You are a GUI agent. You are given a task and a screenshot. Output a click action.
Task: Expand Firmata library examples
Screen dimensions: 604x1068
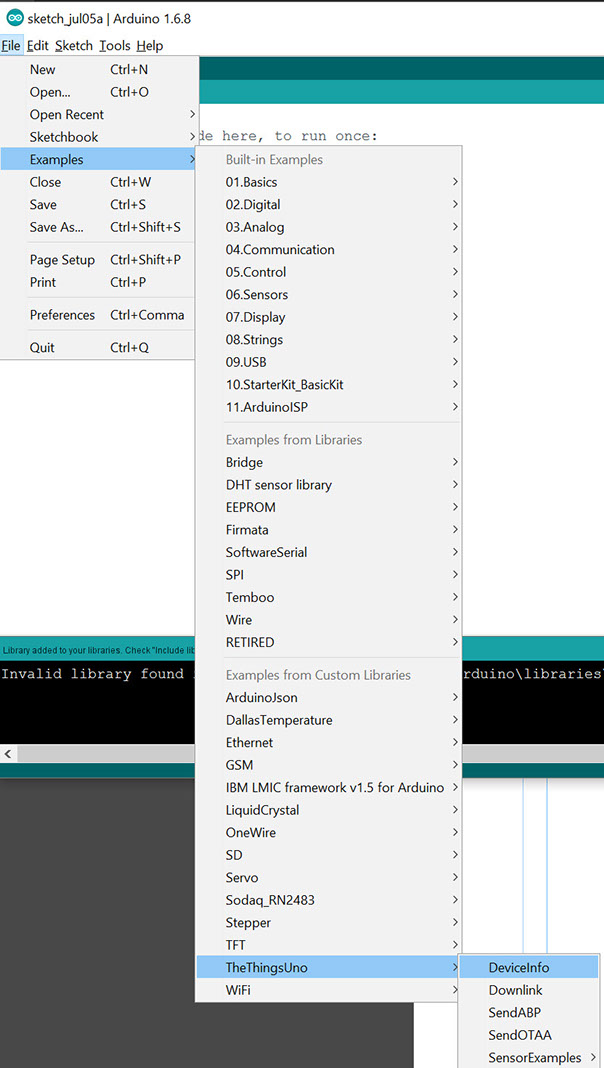329,529
